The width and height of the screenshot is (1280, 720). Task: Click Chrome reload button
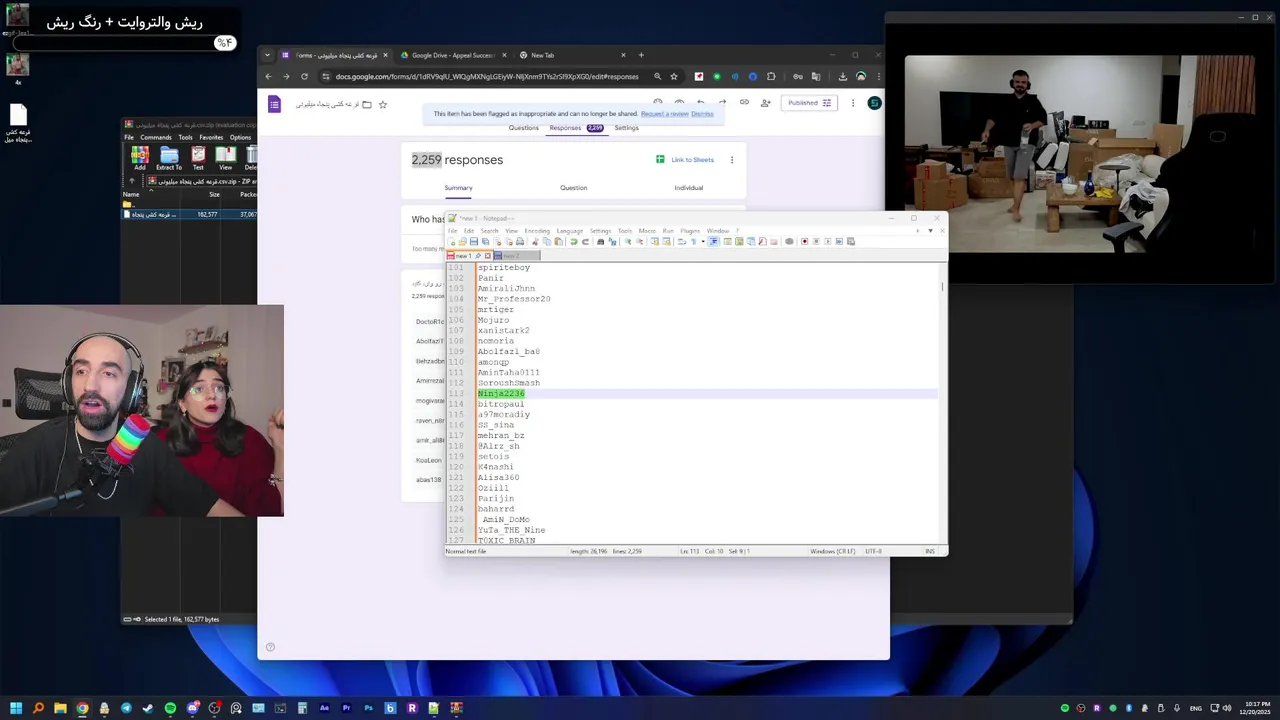pos(304,76)
